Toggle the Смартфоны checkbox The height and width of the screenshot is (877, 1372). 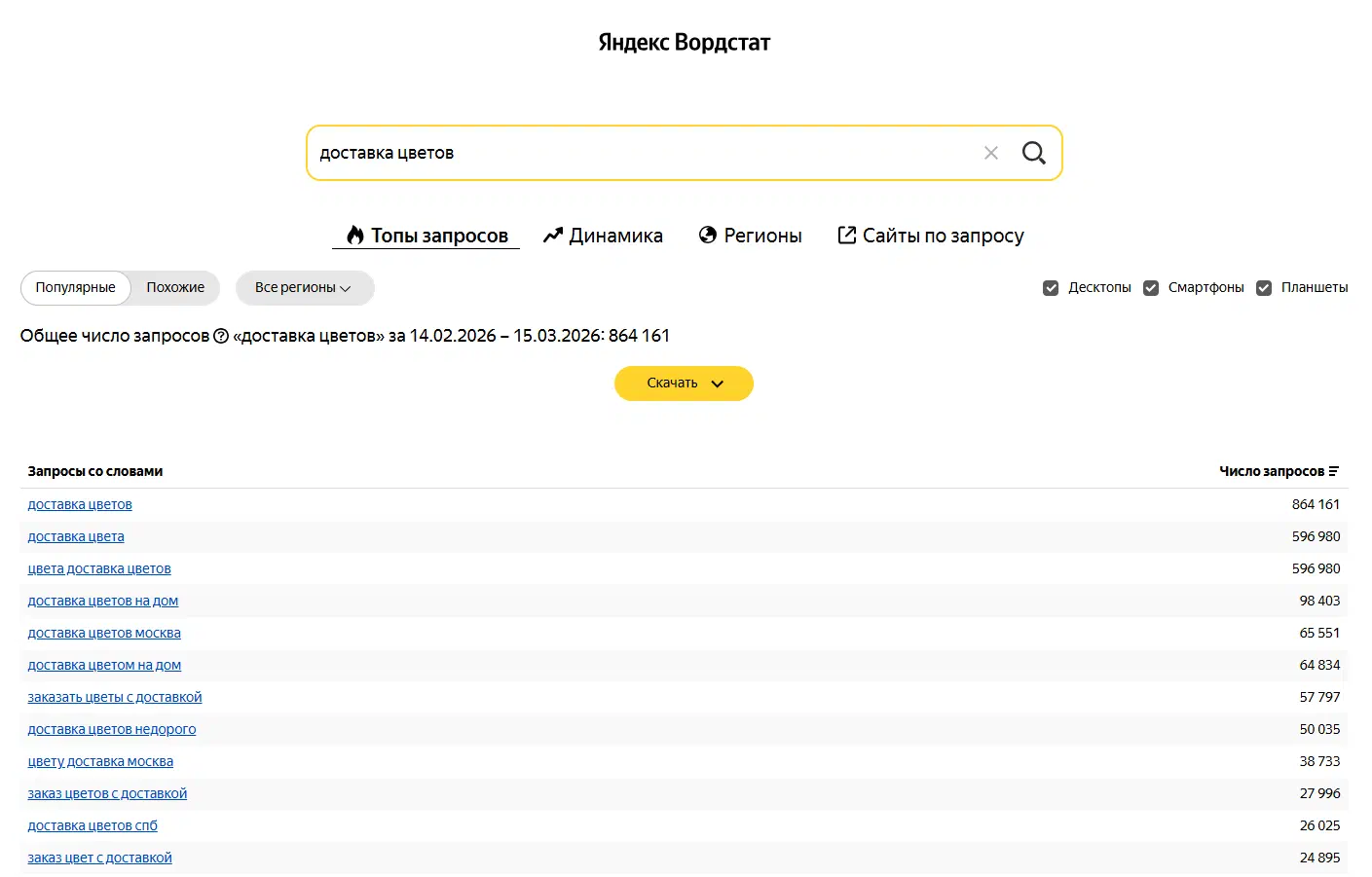pos(1151,288)
